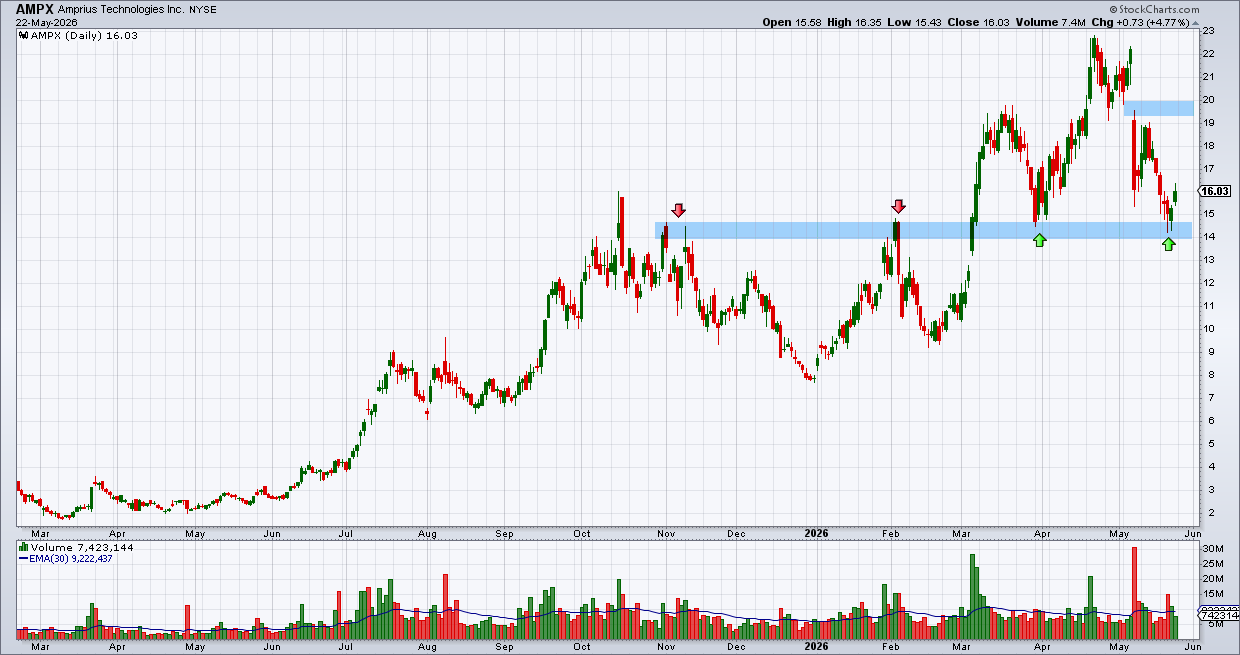This screenshot has width=1240, height=655.
Task: Click the bold AMPX ticker symbol
Action: tap(35, 8)
